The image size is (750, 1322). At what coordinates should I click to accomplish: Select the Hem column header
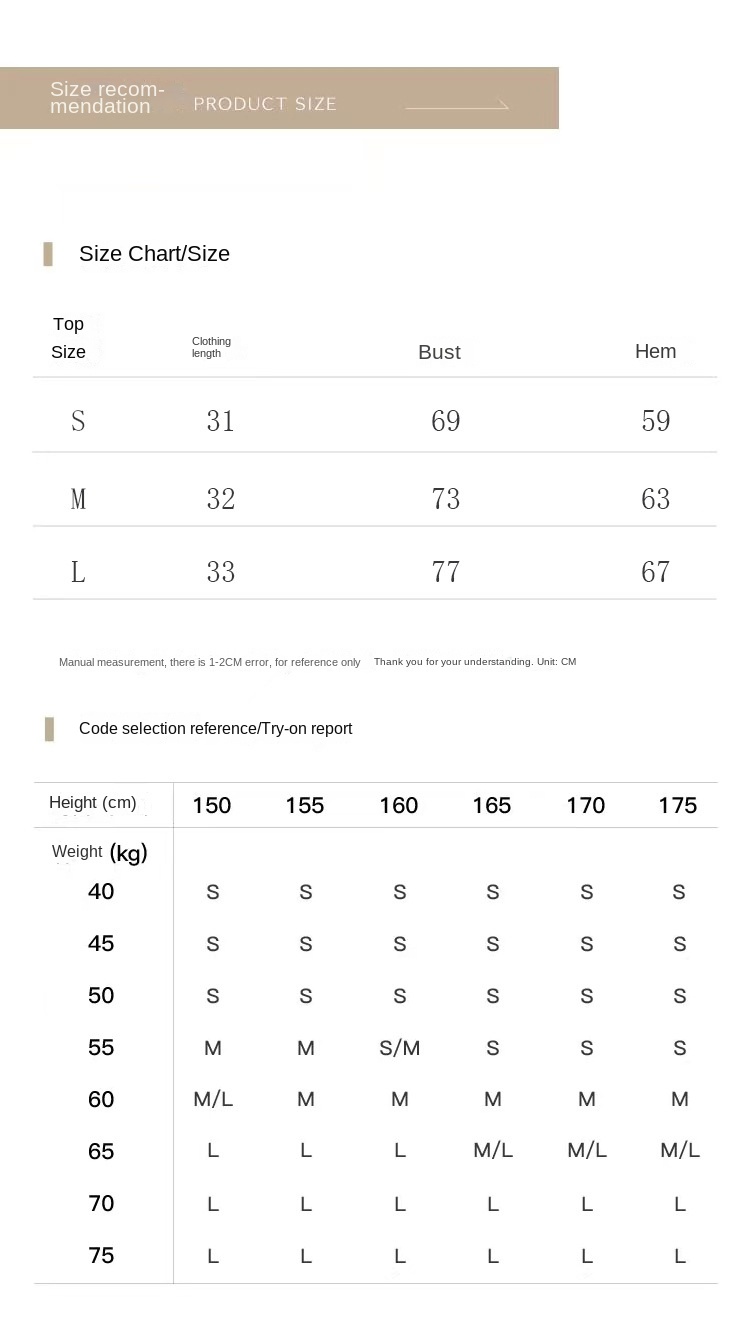[655, 351]
